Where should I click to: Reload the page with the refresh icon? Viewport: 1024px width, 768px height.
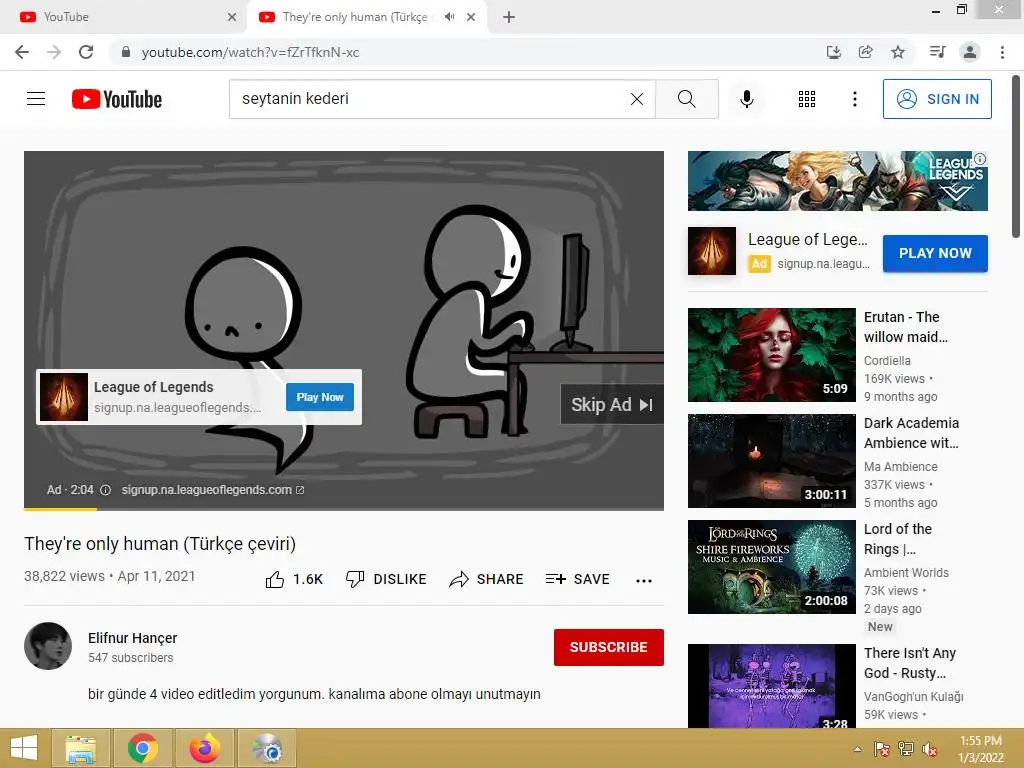click(86, 52)
